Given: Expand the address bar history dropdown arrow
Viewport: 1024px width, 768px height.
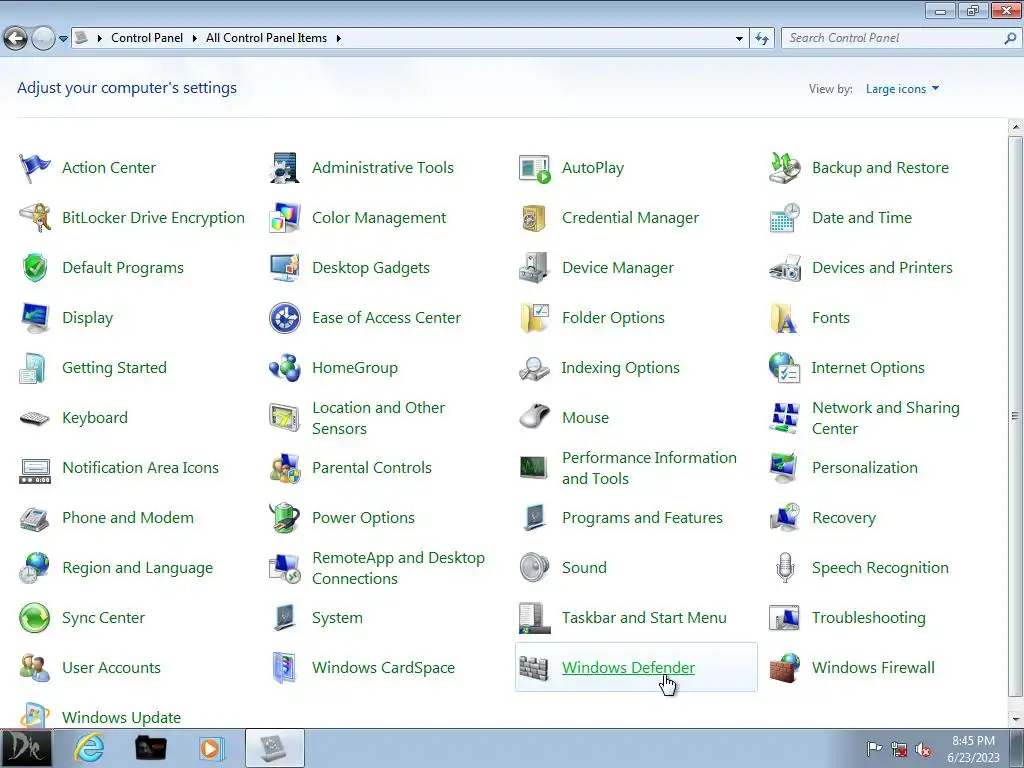Looking at the screenshot, I should click(739, 39).
